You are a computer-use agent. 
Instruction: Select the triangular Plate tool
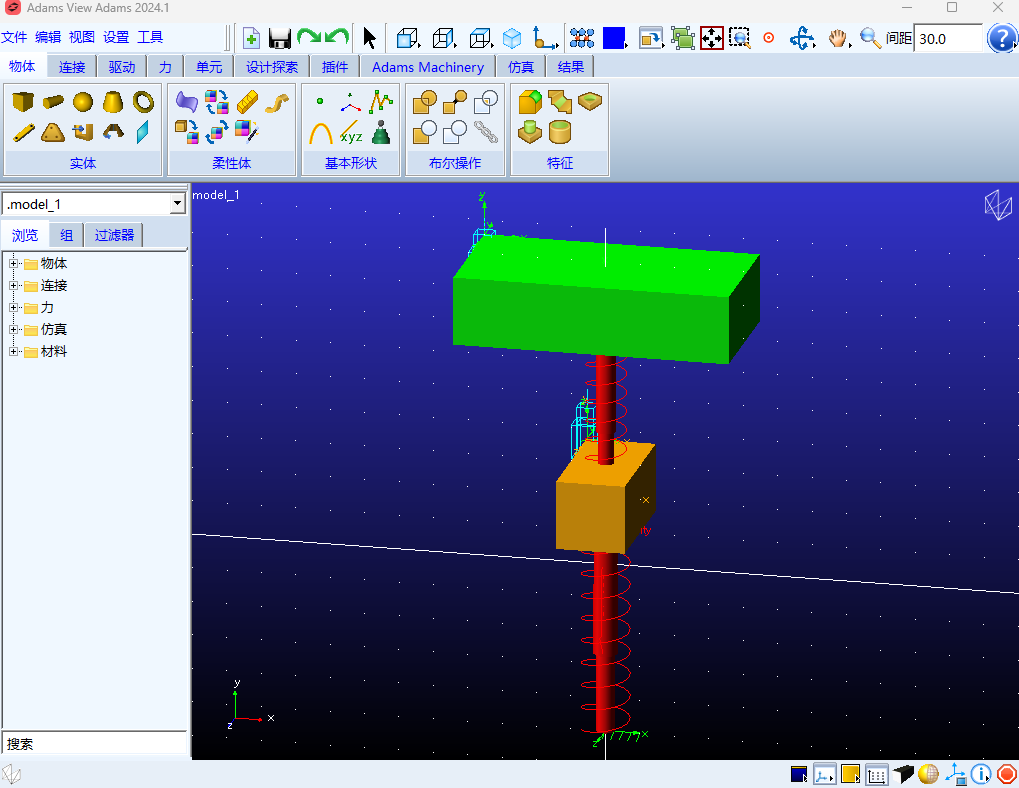[53, 133]
